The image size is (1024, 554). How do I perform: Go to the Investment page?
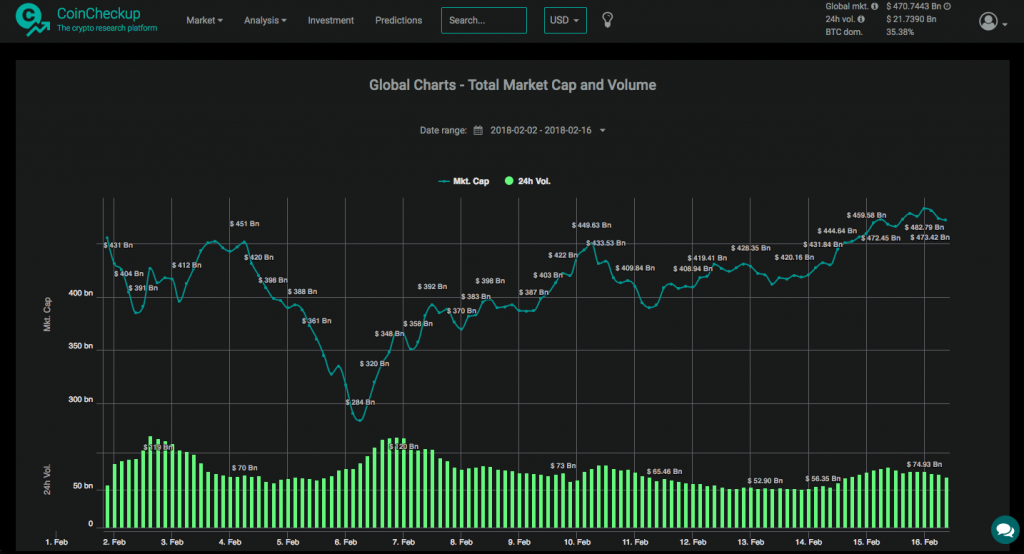click(x=330, y=20)
